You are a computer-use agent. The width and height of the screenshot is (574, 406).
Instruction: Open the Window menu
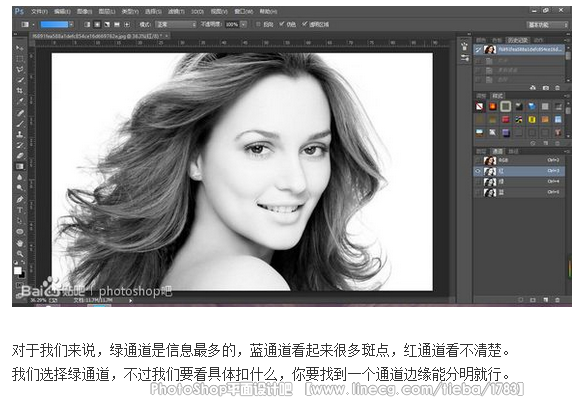coord(243,11)
